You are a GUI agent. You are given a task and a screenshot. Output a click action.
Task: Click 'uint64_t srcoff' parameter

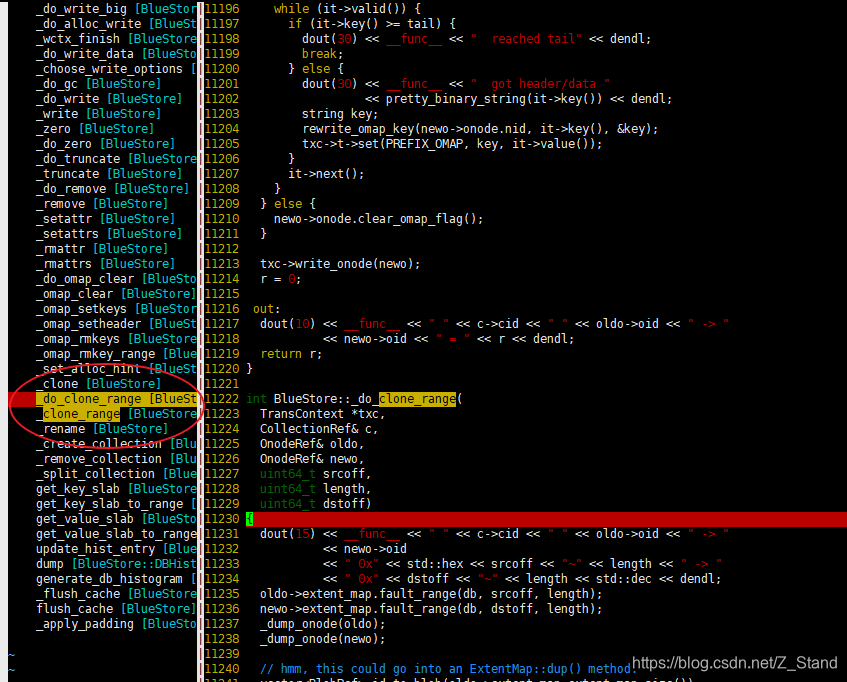(315, 474)
